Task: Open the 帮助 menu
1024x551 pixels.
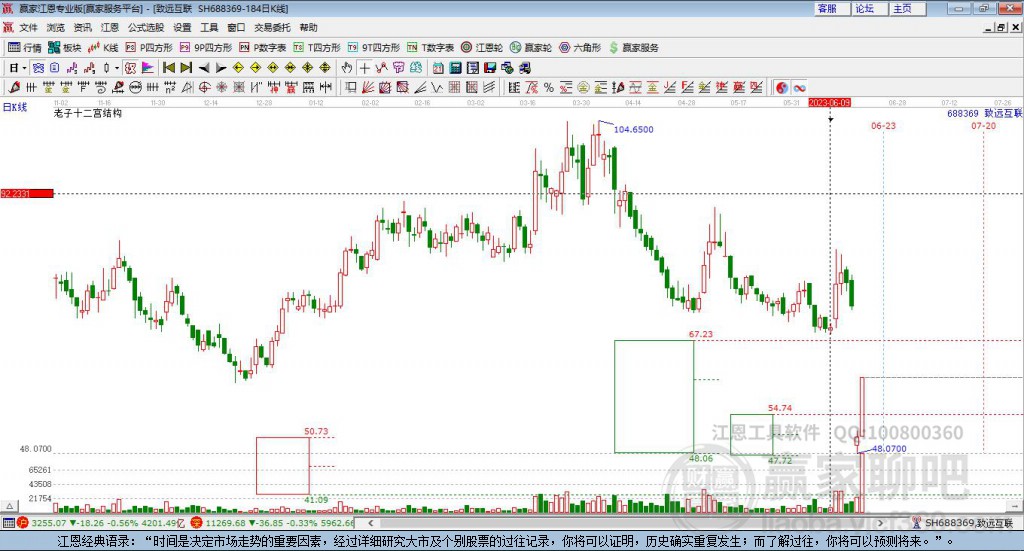Action: [x=308, y=27]
